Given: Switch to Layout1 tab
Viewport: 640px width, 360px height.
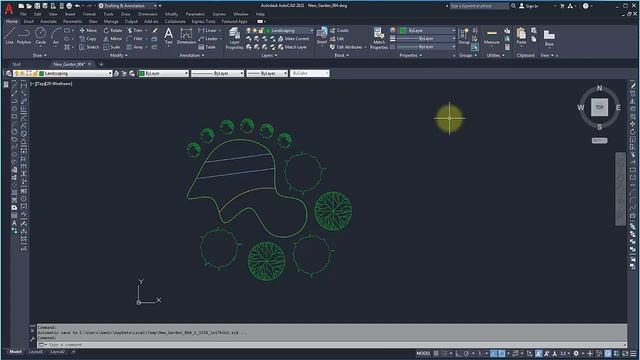Looking at the screenshot, I should 36,352.
